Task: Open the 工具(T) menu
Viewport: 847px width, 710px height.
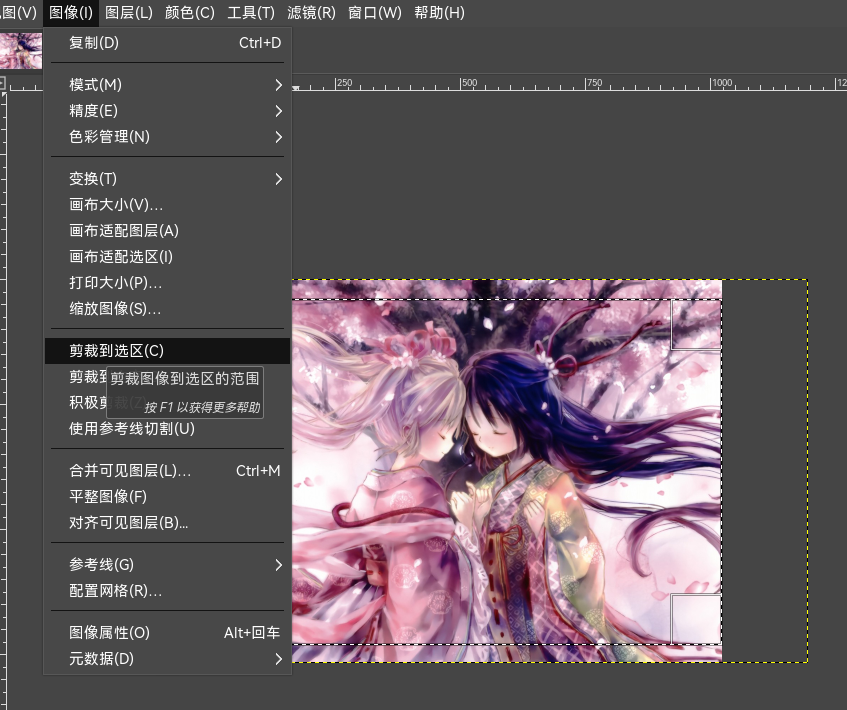Action: click(251, 12)
